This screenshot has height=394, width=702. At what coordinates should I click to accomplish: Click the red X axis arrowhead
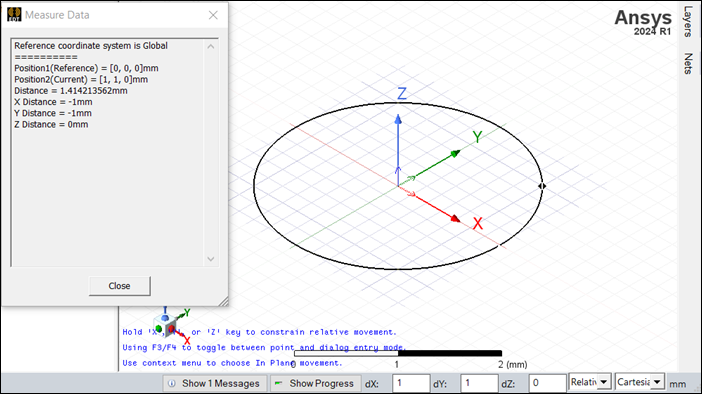tap(455, 218)
